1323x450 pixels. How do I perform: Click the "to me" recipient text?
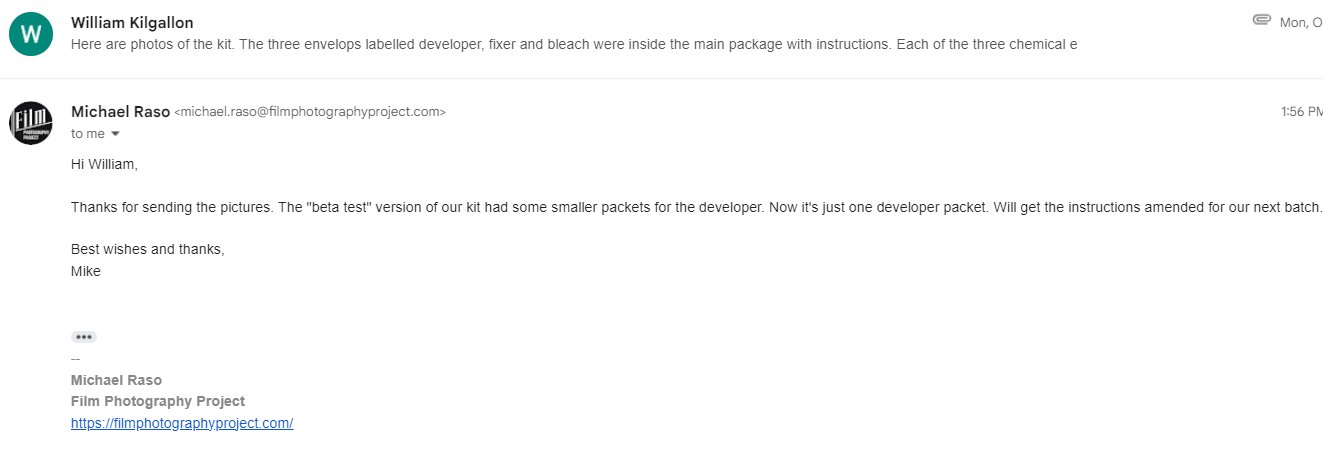(88, 134)
